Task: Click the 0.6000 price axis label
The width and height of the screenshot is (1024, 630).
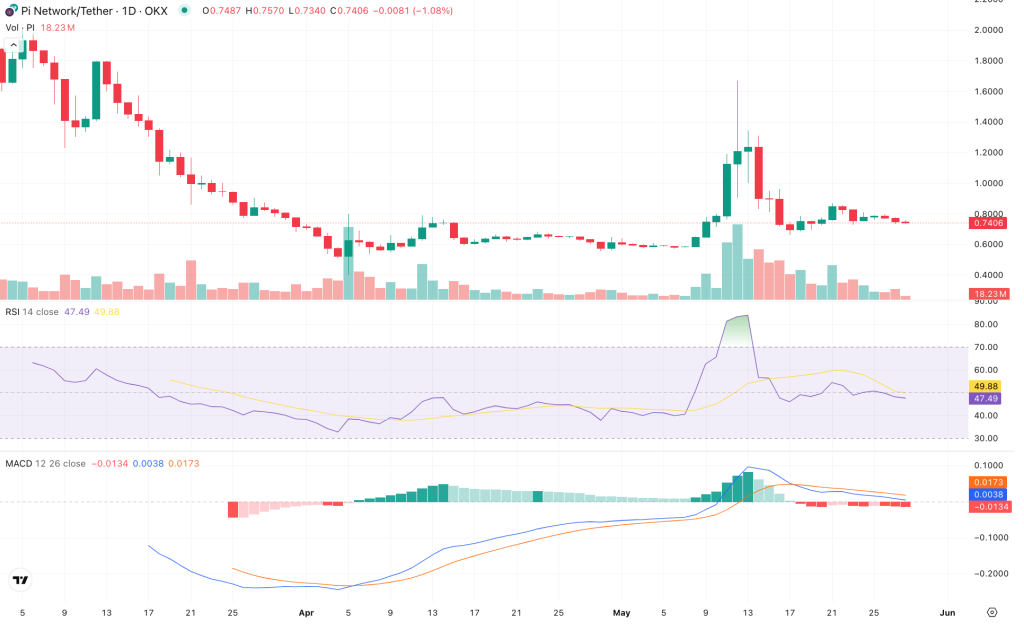Action: [x=988, y=244]
